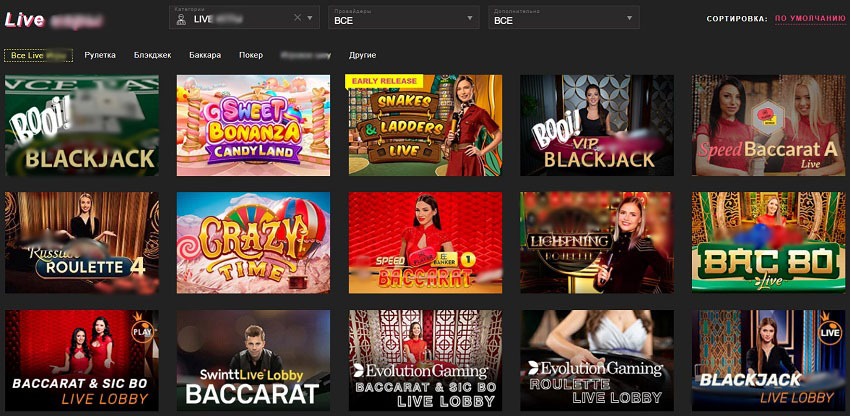Clear the LIVE category selection with X
Screen dimensions: 850x416
[297, 17]
